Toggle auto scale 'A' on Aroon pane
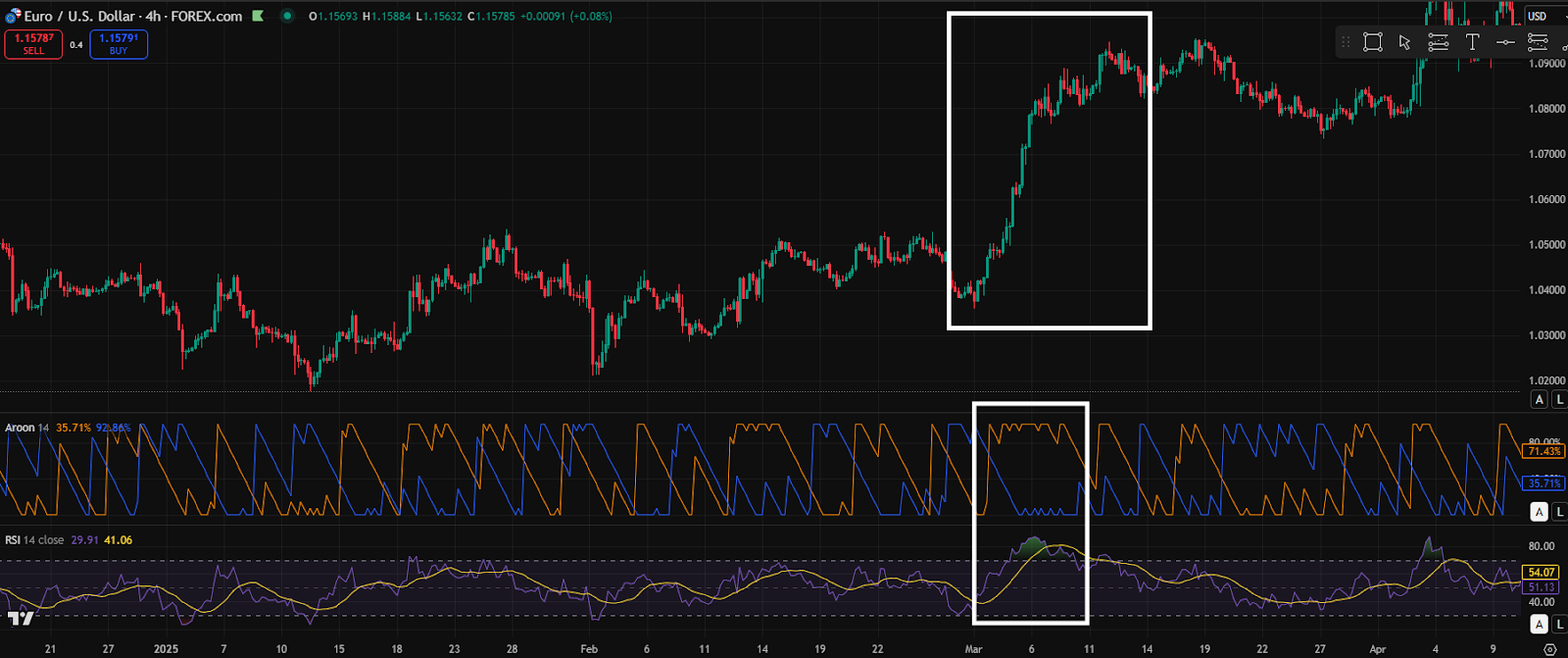The width and height of the screenshot is (1568, 658). coord(1539,512)
